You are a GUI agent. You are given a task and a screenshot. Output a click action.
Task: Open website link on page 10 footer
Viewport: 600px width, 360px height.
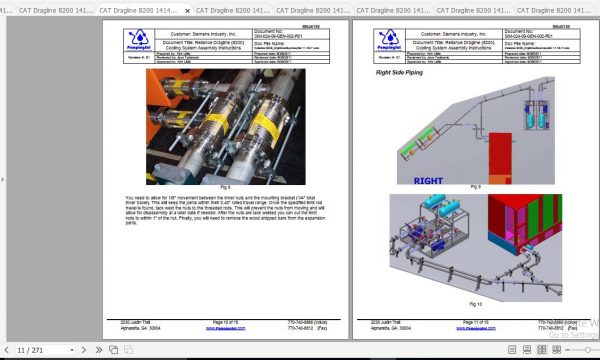click(225, 328)
